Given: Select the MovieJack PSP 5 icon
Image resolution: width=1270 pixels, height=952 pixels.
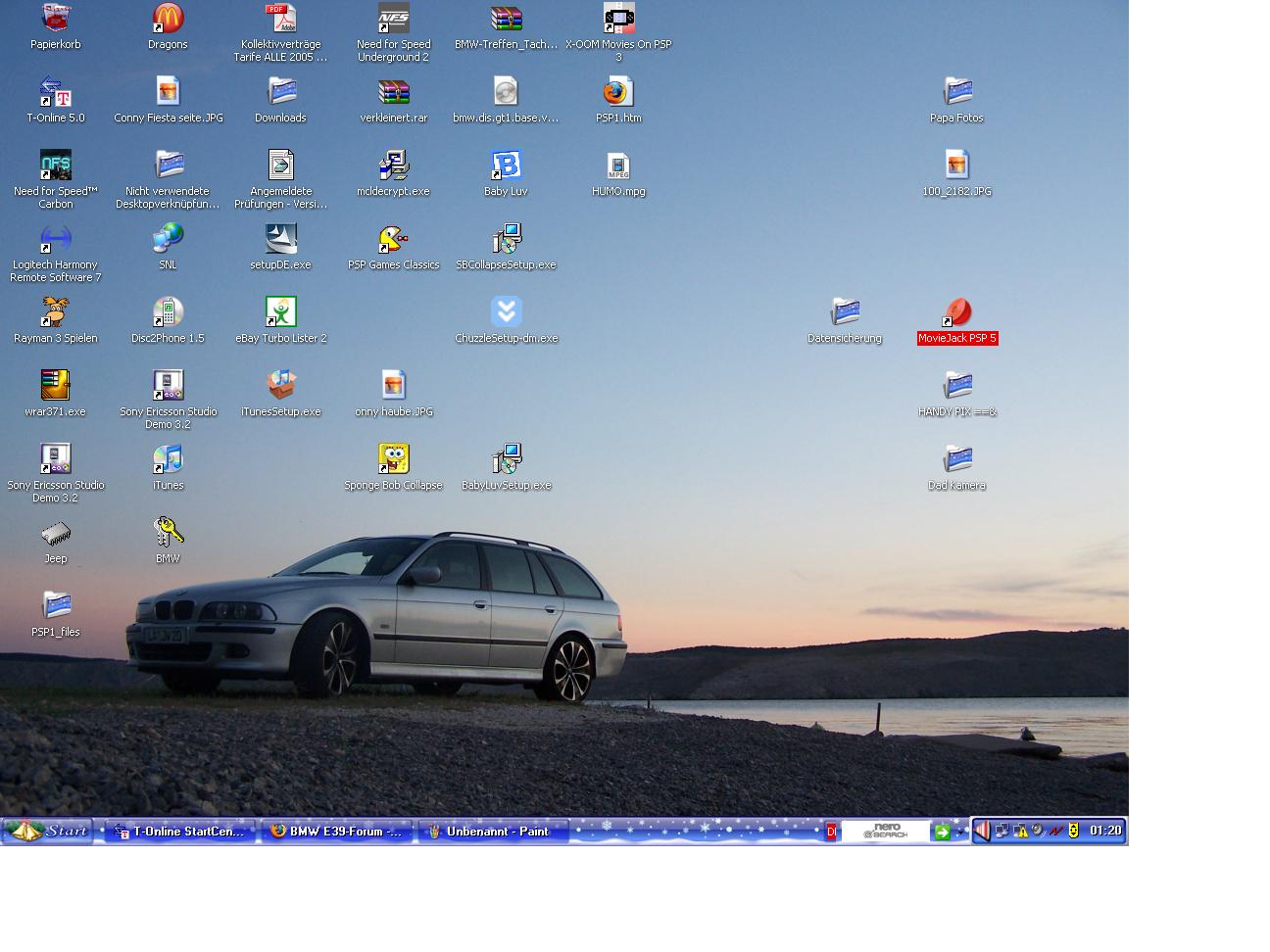Looking at the screenshot, I should [x=956, y=312].
